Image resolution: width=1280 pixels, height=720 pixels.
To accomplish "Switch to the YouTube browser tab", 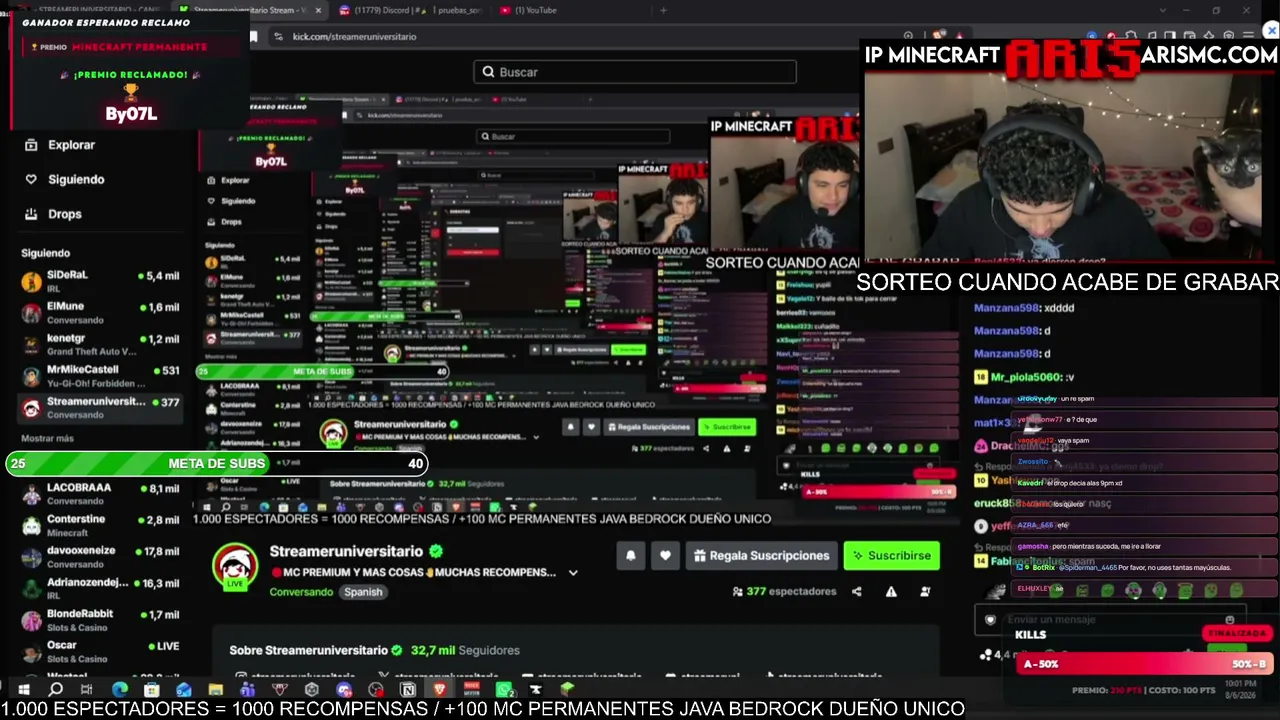I will pyautogui.click(x=536, y=10).
